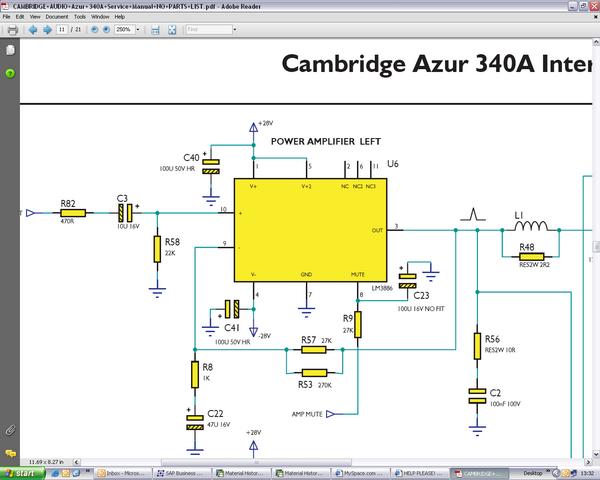The height and width of the screenshot is (480, 600).
Task: Click the C40 capacitor label
Action: (191, 158)
